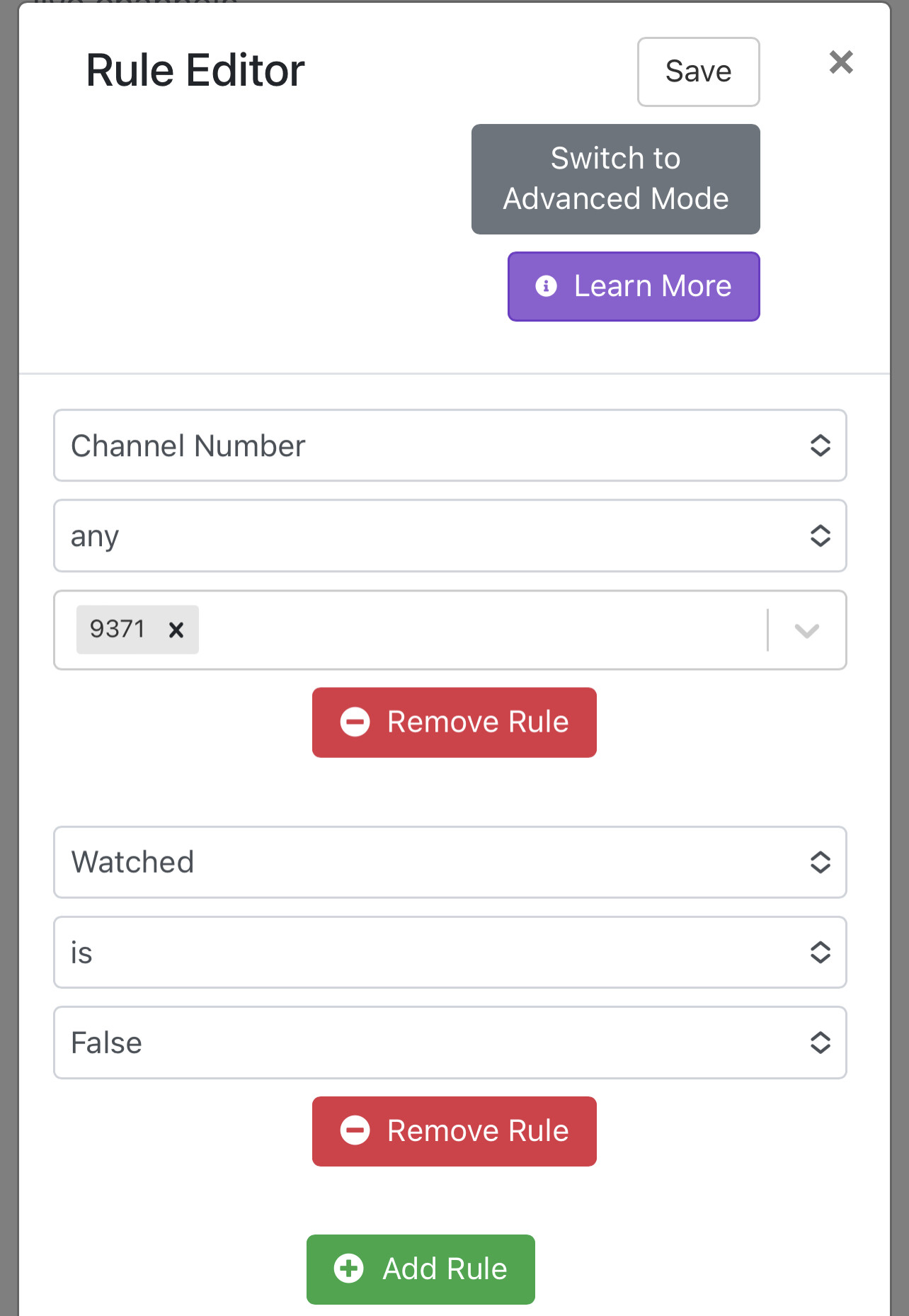Switch to Advanced Mode
This screenshot has height=1316, width=909.
click(615, 178)
